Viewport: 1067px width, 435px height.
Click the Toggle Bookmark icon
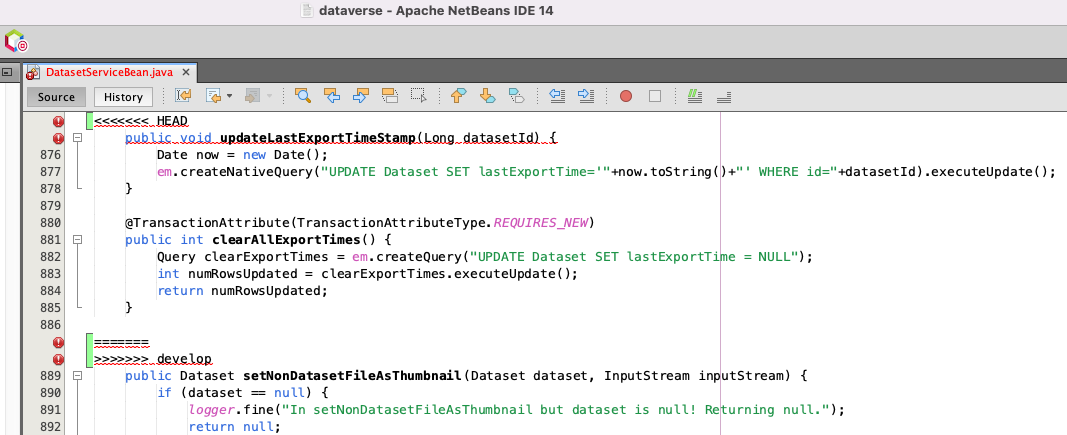pyautogui.click(x=516, y=96)
